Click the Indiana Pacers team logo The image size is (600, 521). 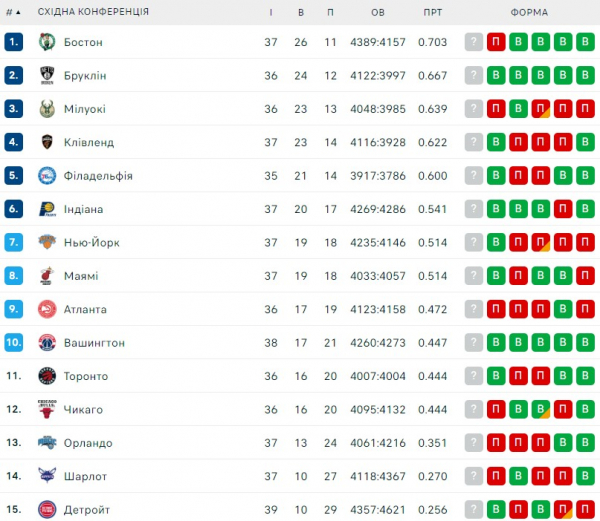pos(46,209)
